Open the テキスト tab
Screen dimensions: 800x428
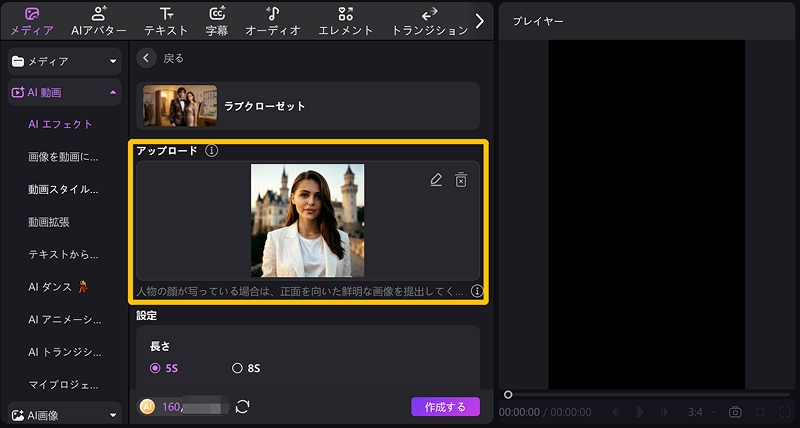166,21
